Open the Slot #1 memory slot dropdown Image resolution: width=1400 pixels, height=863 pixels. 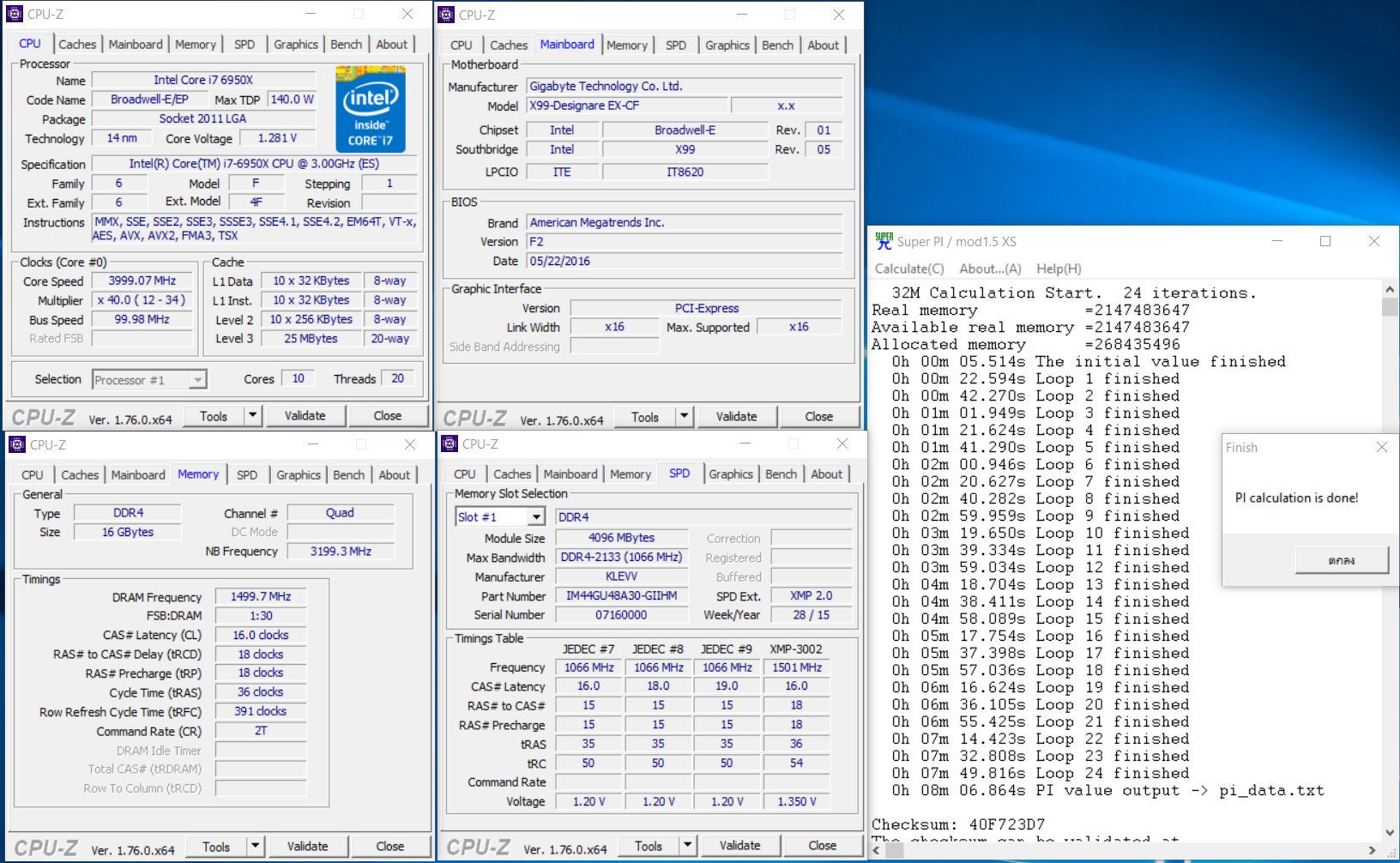pos(536,517)
